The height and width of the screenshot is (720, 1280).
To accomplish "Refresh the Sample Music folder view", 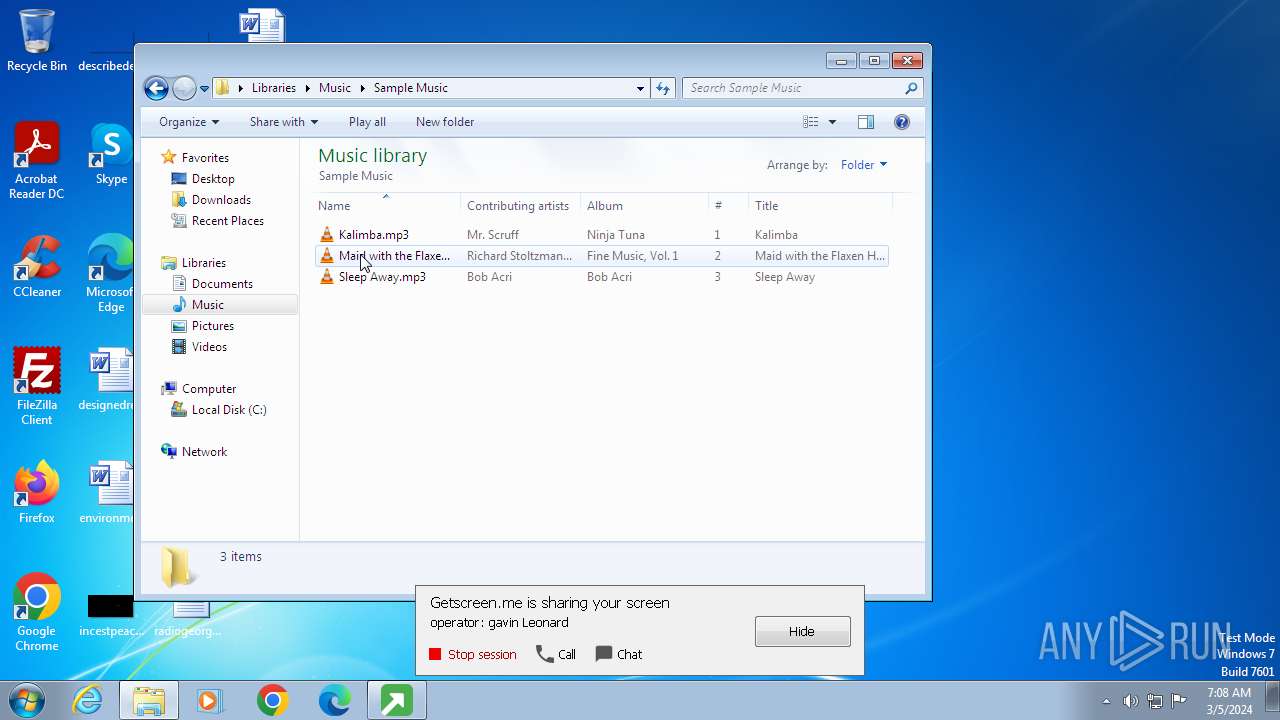I will click(662, 88).
